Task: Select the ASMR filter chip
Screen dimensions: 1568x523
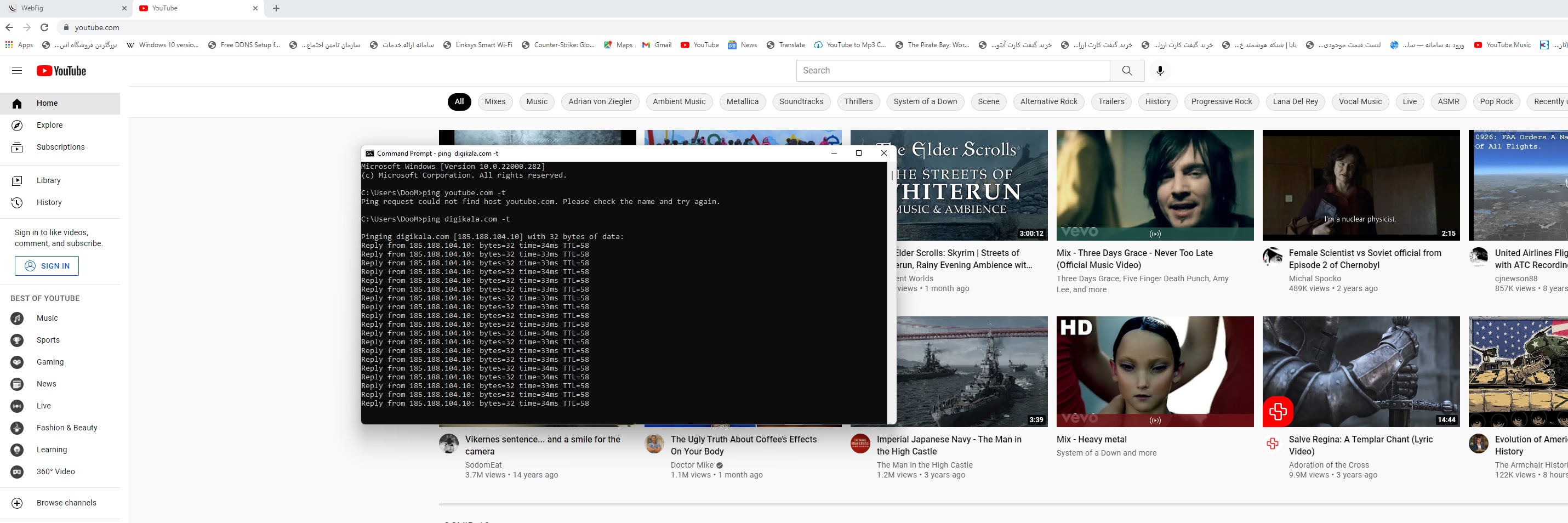Action: point(1448,101)
